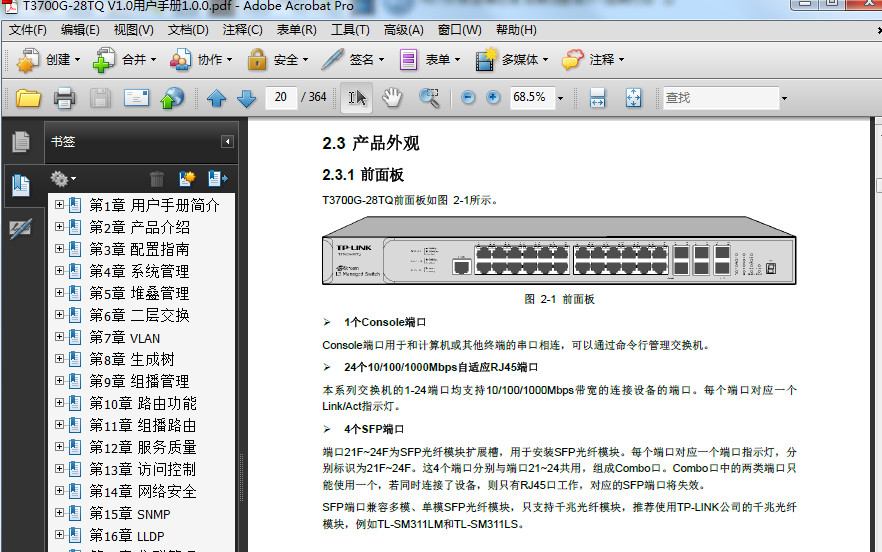Open the Bookmarks panel icon
The height and width of the screenshot is (552, 882).
pyautogui.click(x=21, y=185)
